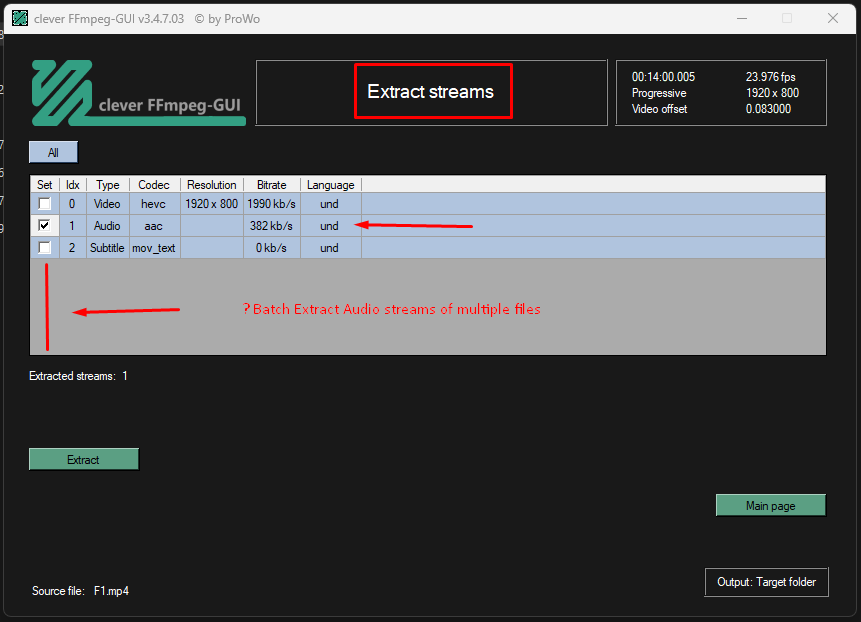Image resolution: width=861 pixels, height=622 pixels.
Task: Click the 00:14:00.005 duration value
Action: click(x=663, y=77)
